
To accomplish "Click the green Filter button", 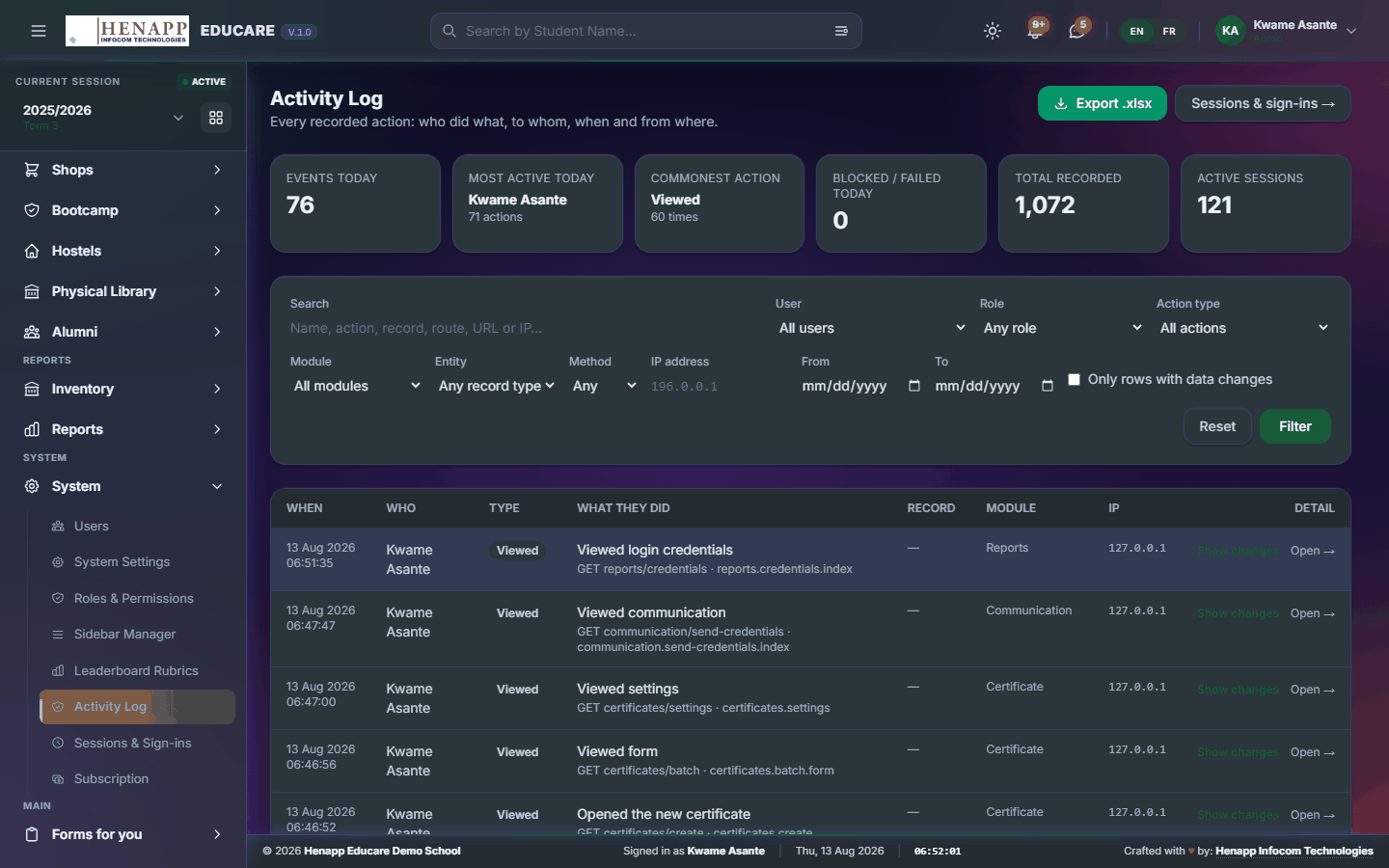I will 1295,426.
